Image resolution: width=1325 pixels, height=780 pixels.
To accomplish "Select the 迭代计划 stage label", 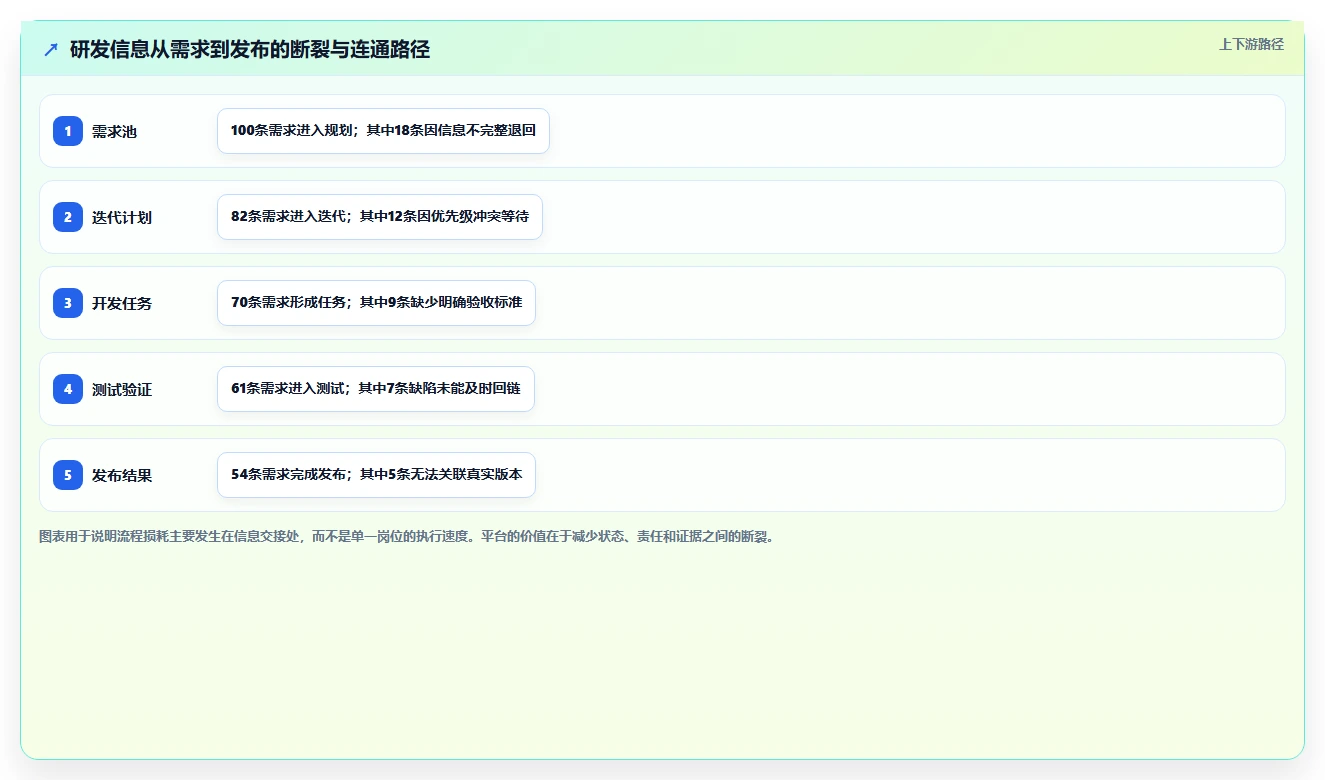I will click(x=122, y=217).
